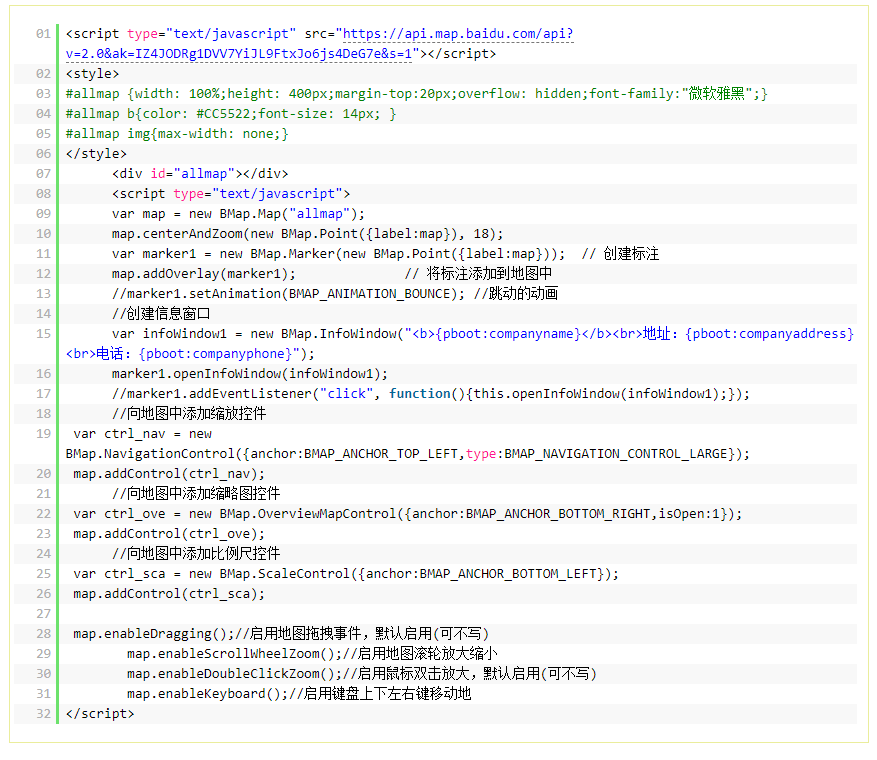Click the map.enableScrollWheelZoom() statement
The image size is (877, 760).
[234, 654]
